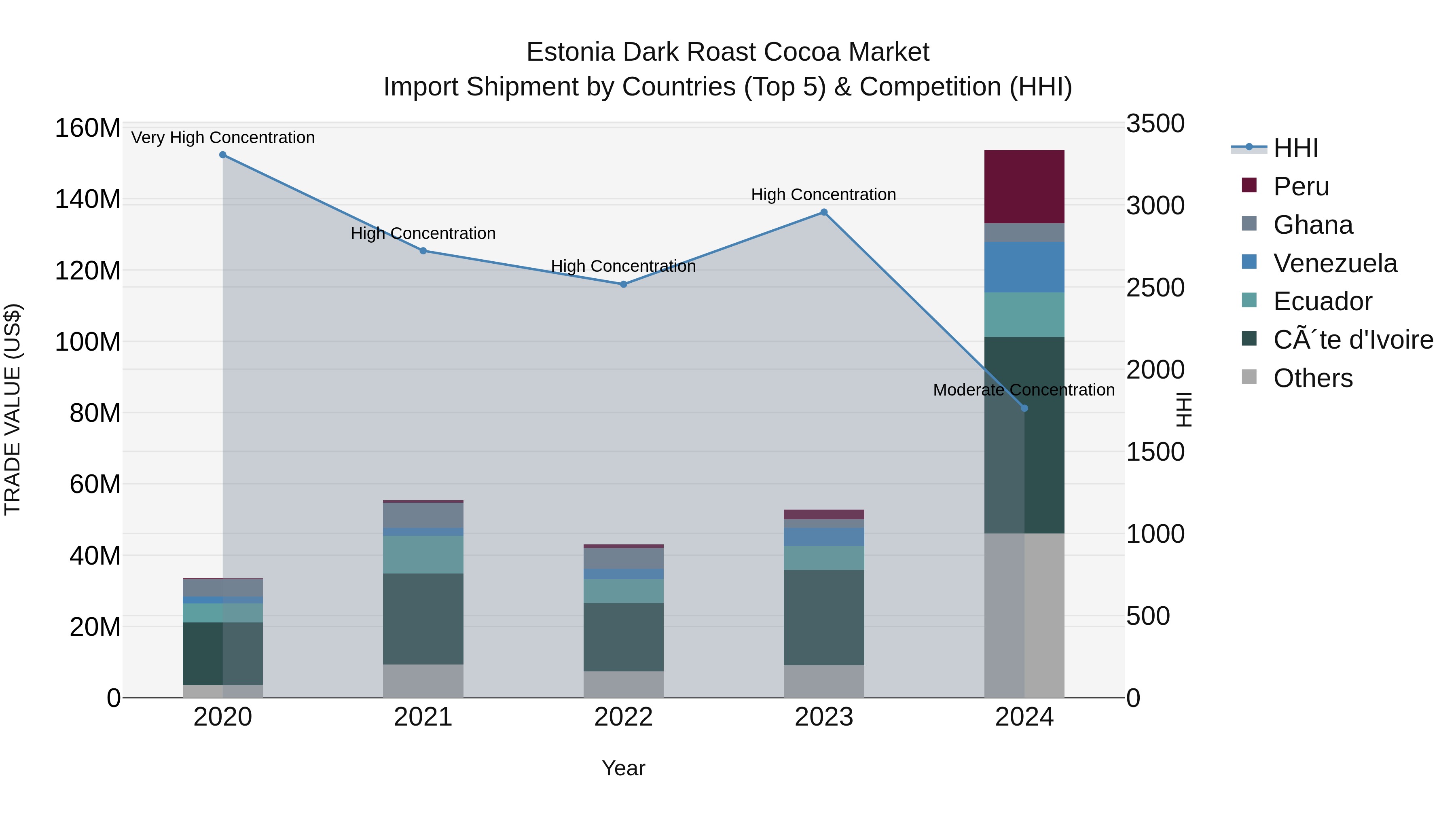Toggle the HHI legend entry
Viewport: 1456px width, 819px height.
click(x=1276, y=148)
